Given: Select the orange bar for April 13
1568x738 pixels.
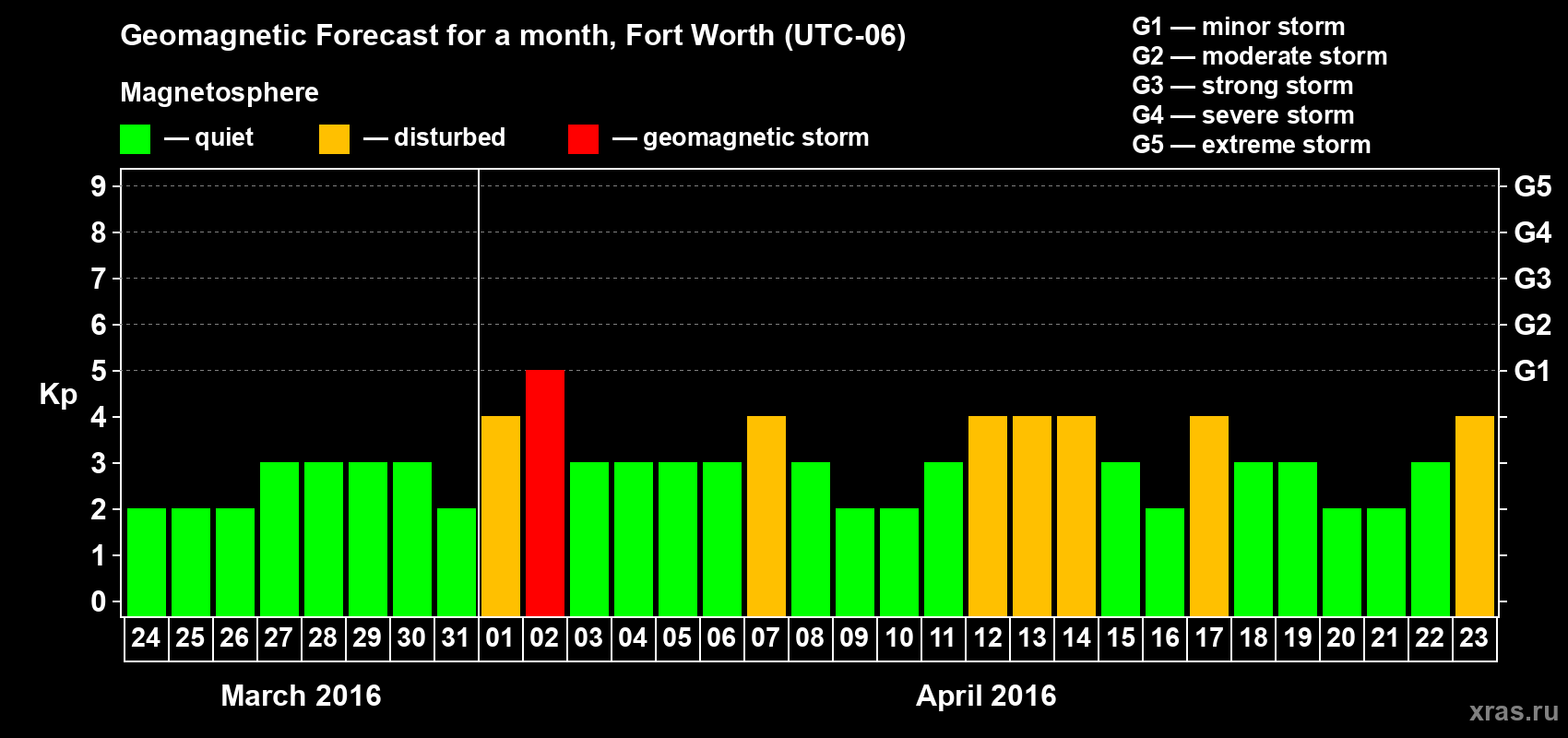Looking at the screenshot, I should 1032,517.
